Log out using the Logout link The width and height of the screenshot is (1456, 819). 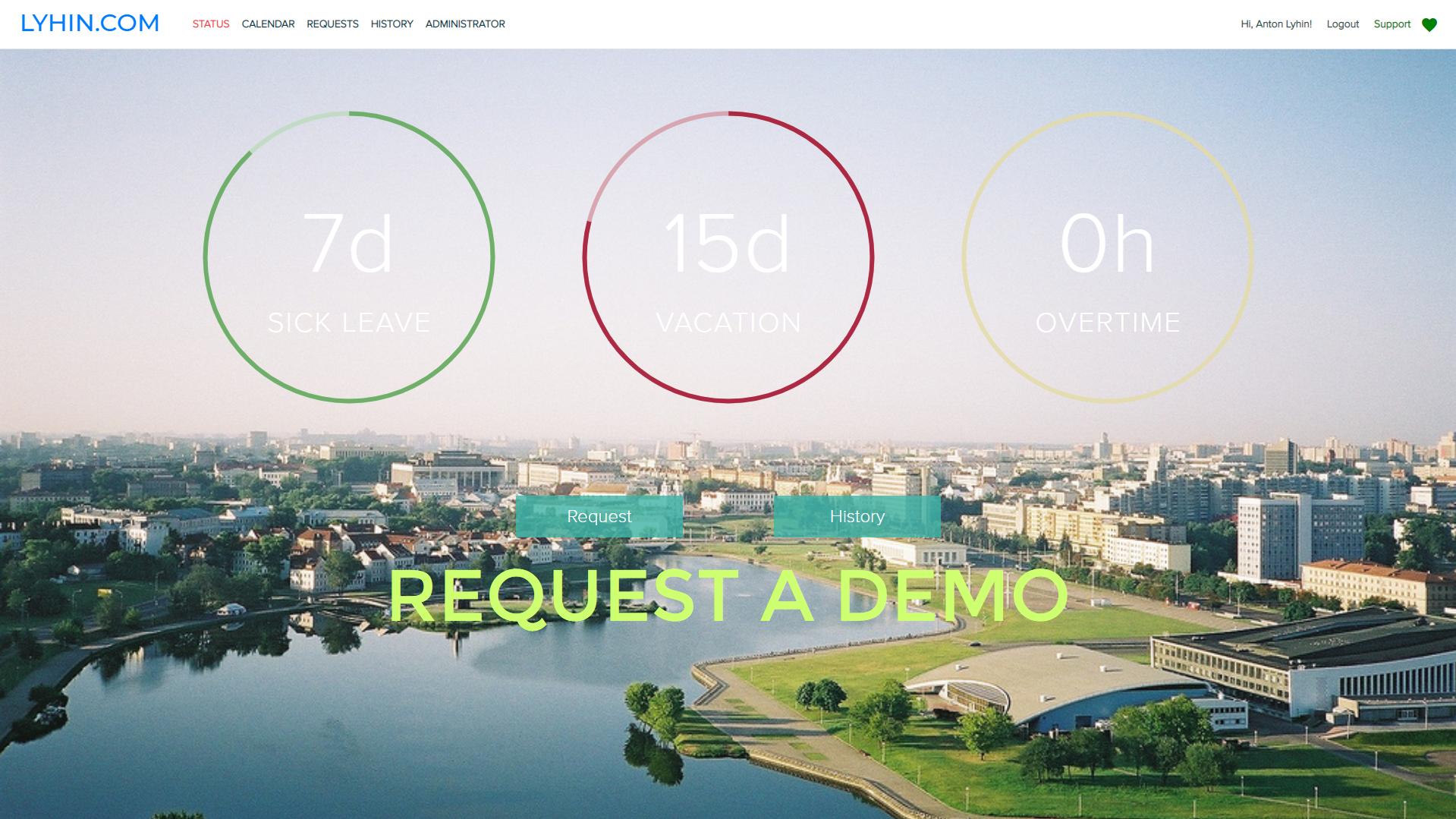click(x=1342, y=24)
